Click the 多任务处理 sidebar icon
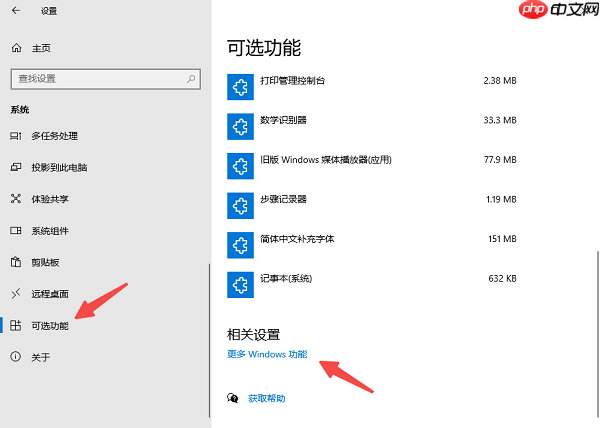Image resolution: width=600 pixels, height=428 pixels. [16, 136]
